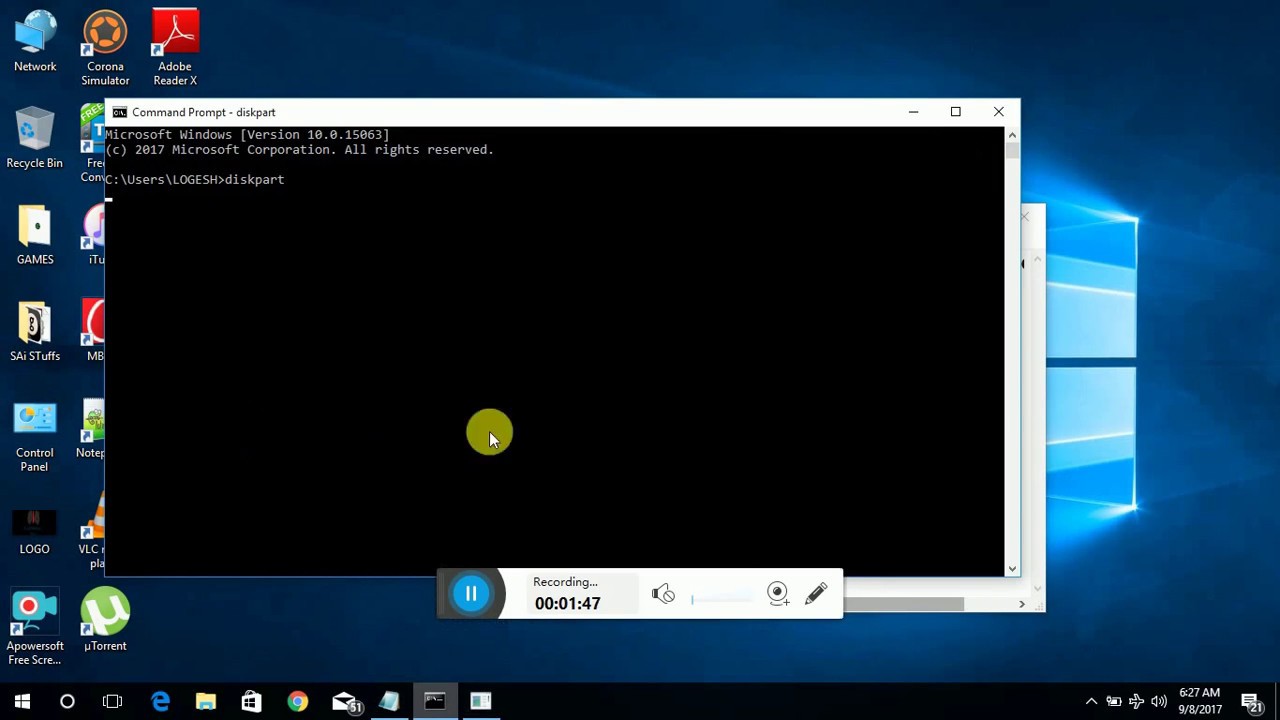Open File Explorer from the taskbar

(206, 701)
